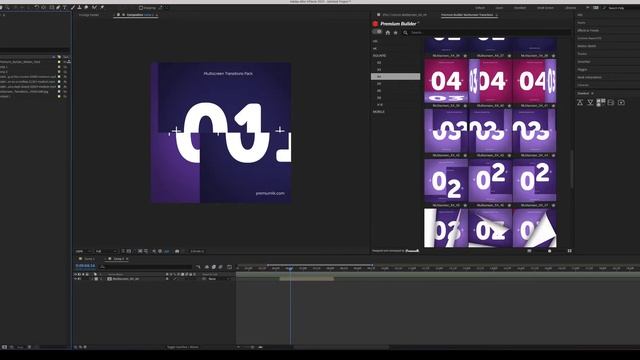The height and width of the screenshot is (360, 640).
Task: Open Premium Builder home page icon
Action: pos(388,32)
